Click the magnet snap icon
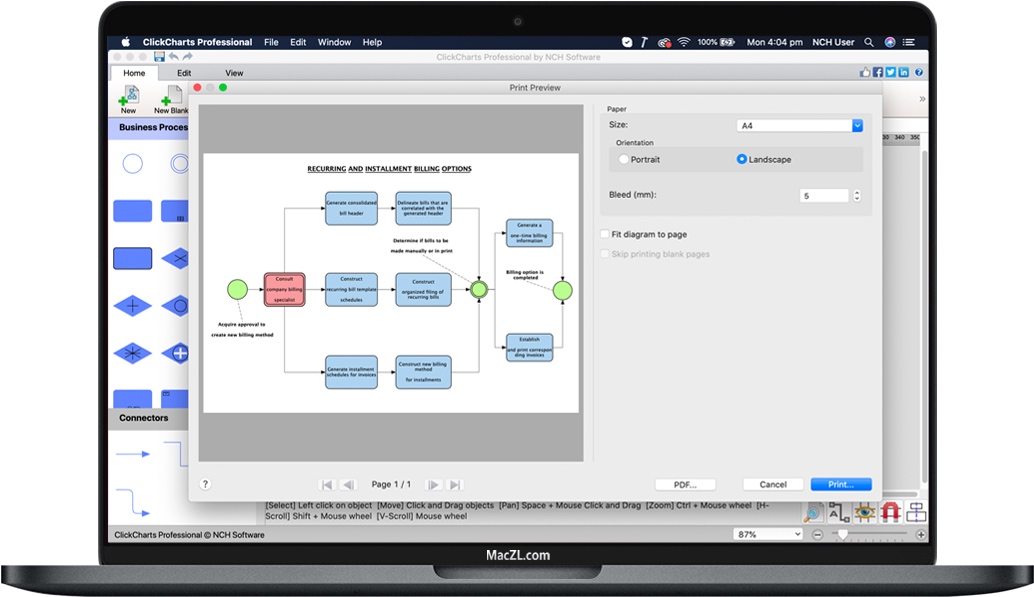 tap(889, 512)
